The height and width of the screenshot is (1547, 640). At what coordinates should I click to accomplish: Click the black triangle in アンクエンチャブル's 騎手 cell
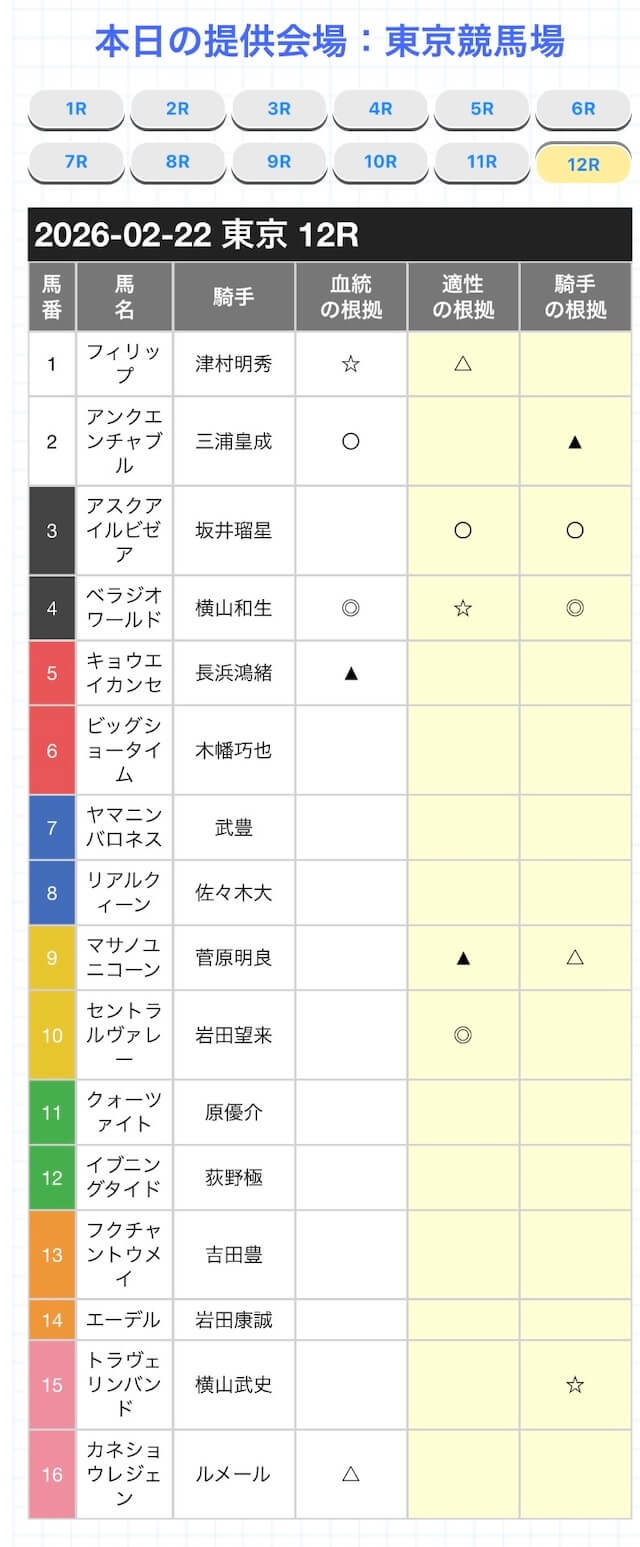tap(575, 441)
